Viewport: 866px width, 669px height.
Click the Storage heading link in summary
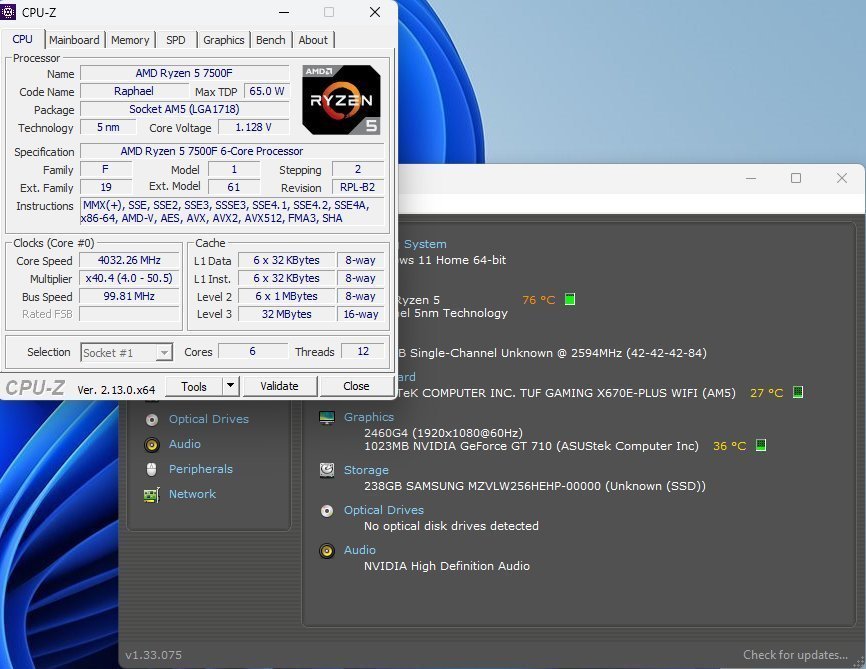tap(366, 470)
